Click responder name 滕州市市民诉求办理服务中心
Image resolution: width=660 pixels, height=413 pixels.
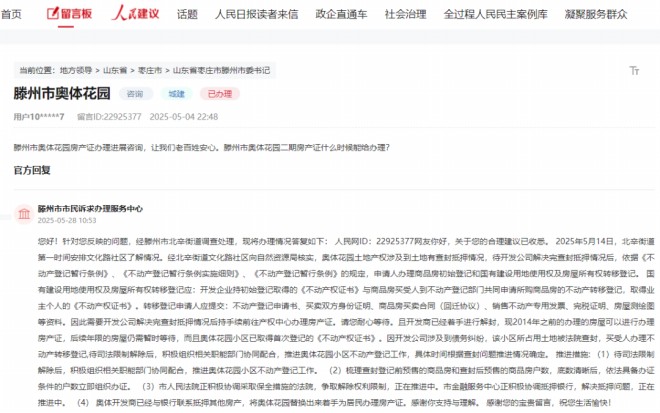pos(90,208)
